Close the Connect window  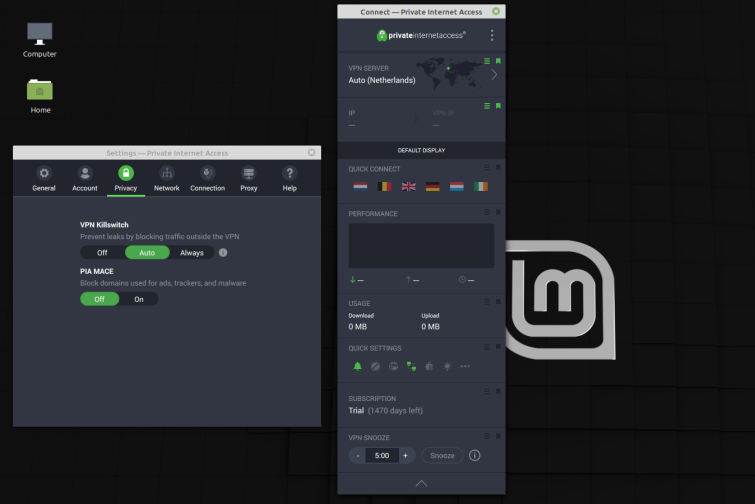coord(496,11)
